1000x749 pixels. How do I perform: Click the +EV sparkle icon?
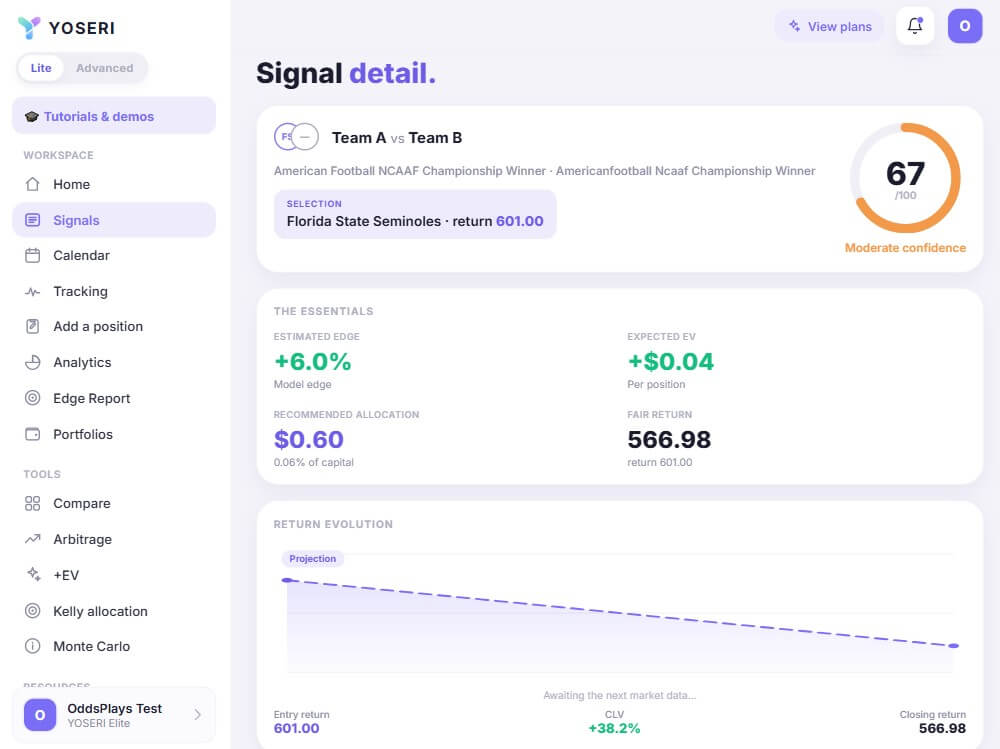34,574
